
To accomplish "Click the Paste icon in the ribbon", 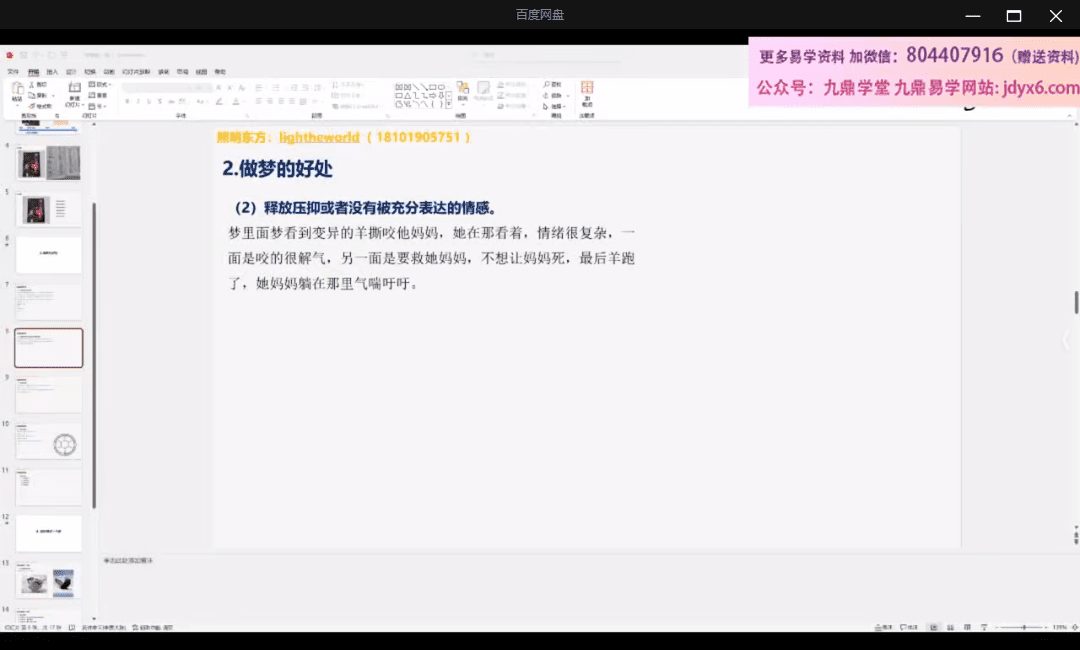I will [x=17, y=91].
